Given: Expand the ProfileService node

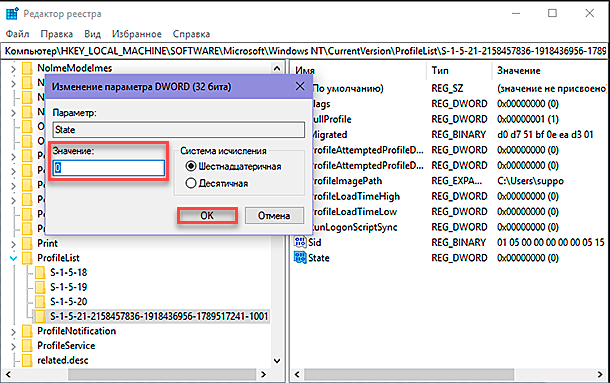Looking at the screenshot, I should (13, 346).
